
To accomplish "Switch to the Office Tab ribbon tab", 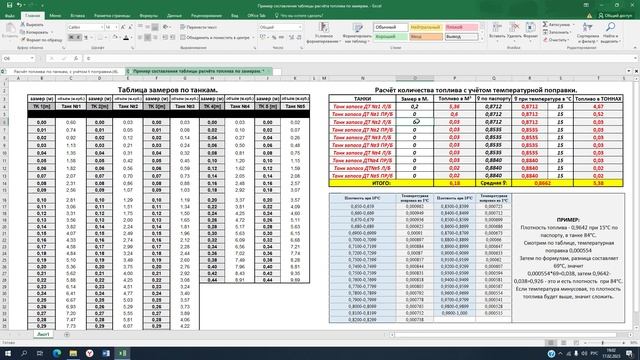I will point(256,16).
